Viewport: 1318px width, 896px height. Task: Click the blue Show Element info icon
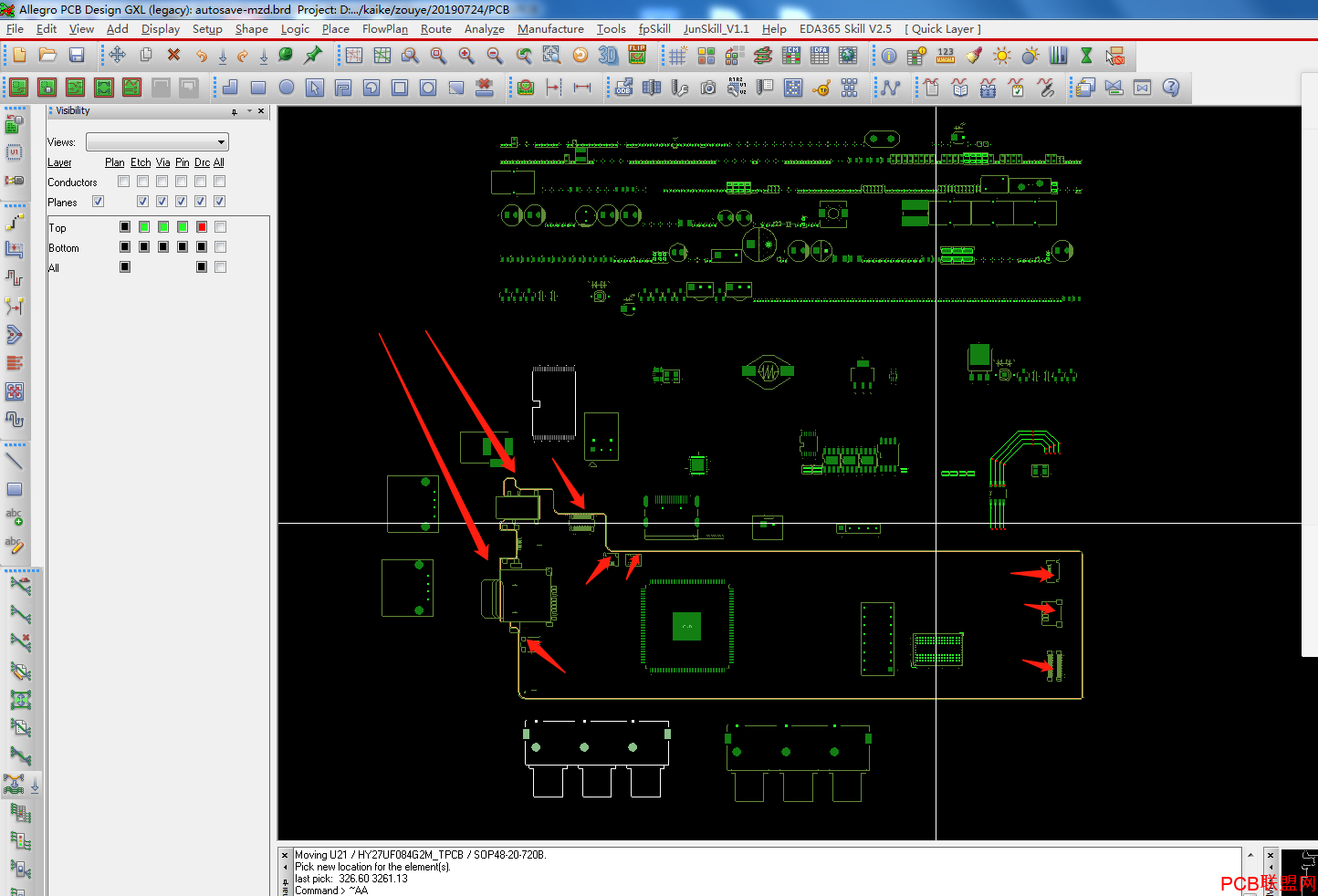click(x=888, y=56)
